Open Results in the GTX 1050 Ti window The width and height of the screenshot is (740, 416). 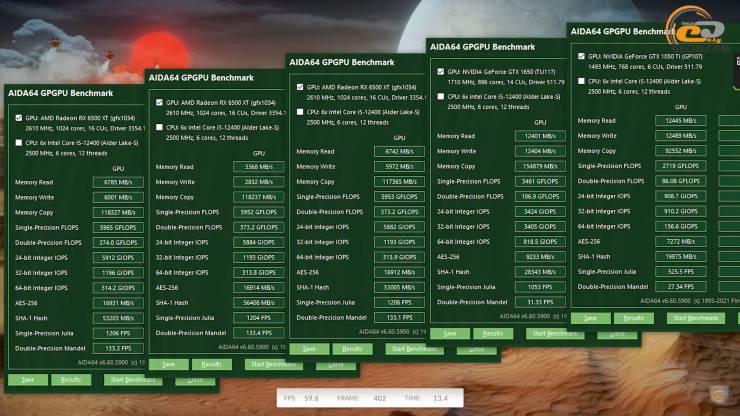[x=633, y=318]
